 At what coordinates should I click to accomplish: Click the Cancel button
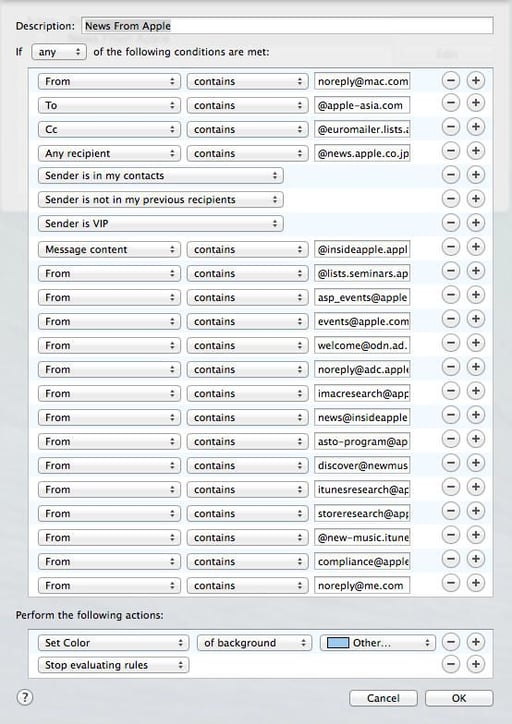[x=383, y=698]
